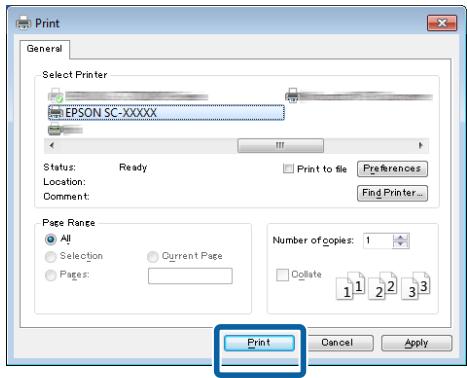Click the Number of copies field

pos(378,241)
